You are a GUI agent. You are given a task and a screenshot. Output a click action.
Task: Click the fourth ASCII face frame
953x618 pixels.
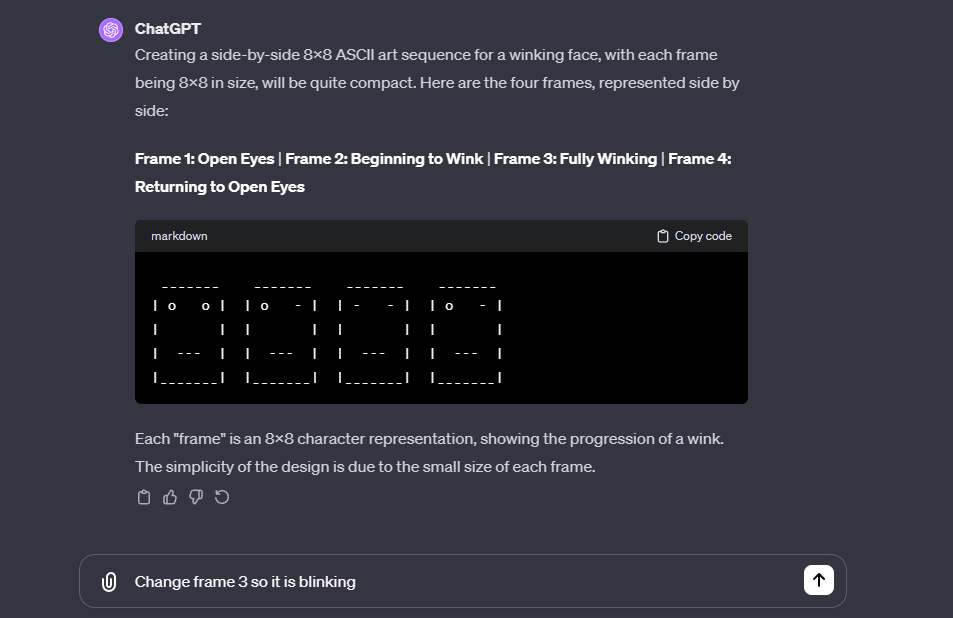point(466,333)
